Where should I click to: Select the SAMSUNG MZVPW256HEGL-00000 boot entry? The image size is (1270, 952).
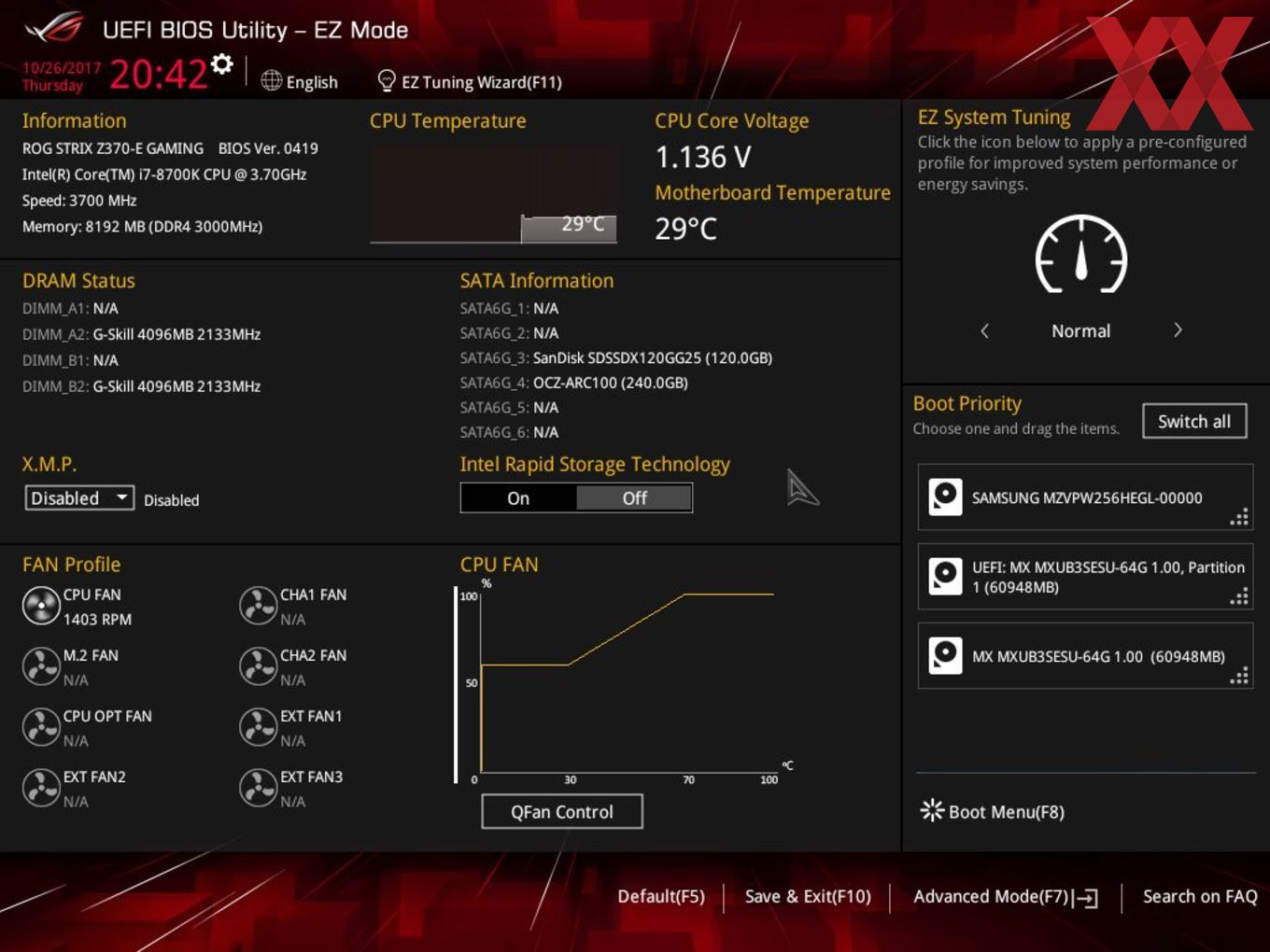point(1085,497)
